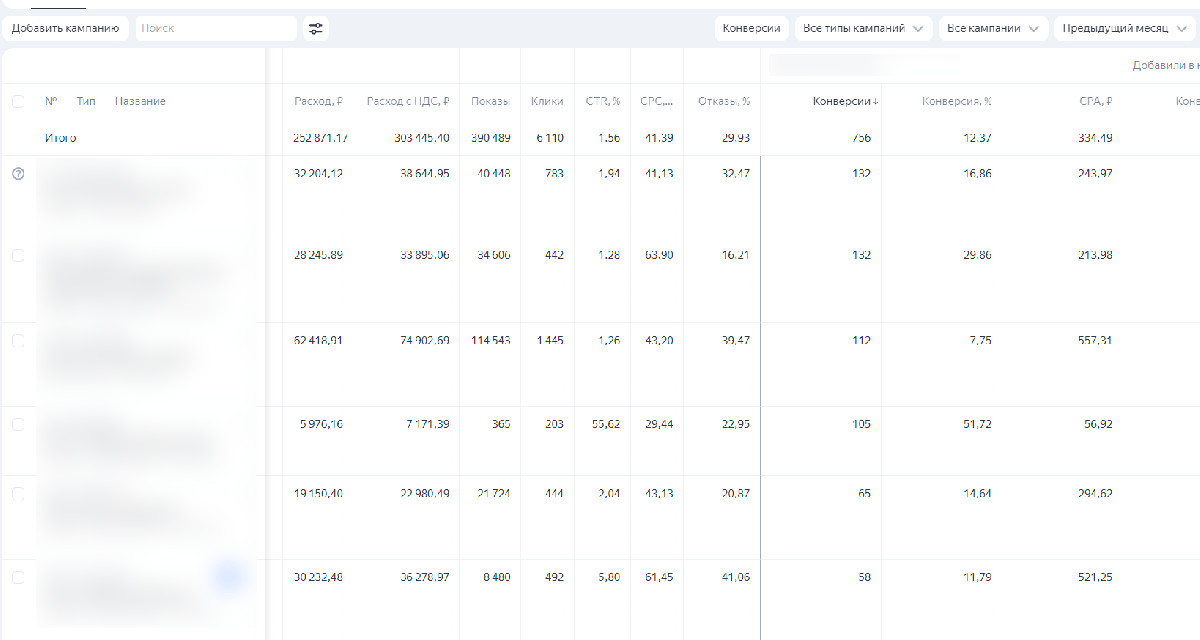Click in the 'Поиск' search field
1200x640 pixels.
tap(215, 29)
